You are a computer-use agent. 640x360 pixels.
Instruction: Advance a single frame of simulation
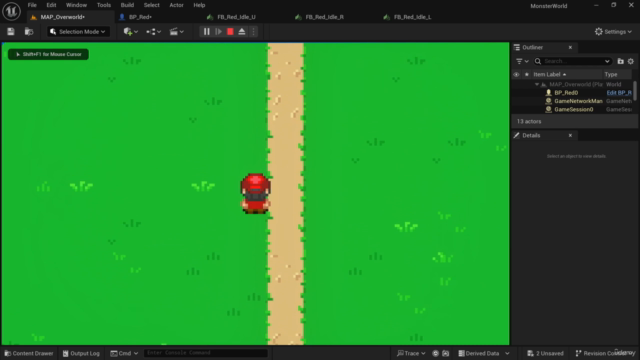[x=218, y=31]
